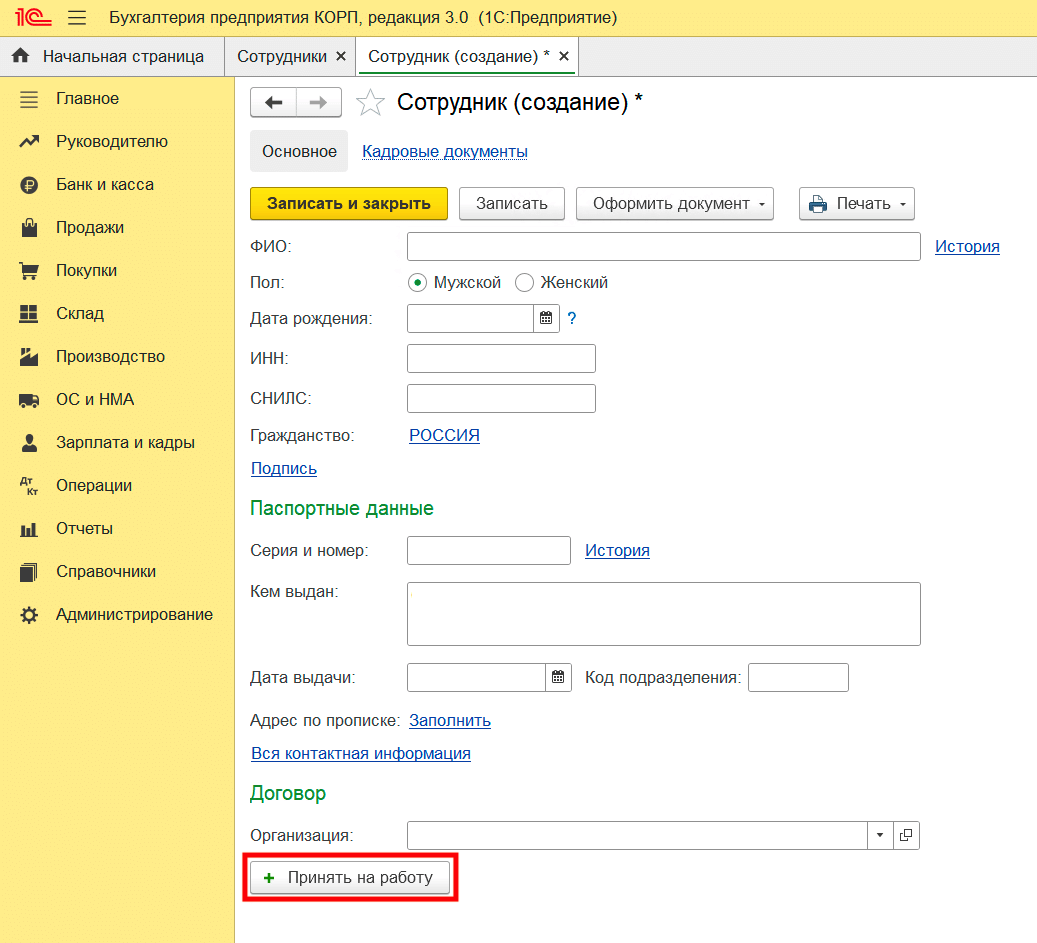Open the hamburger main menu icon

click(x=76, y=18)
